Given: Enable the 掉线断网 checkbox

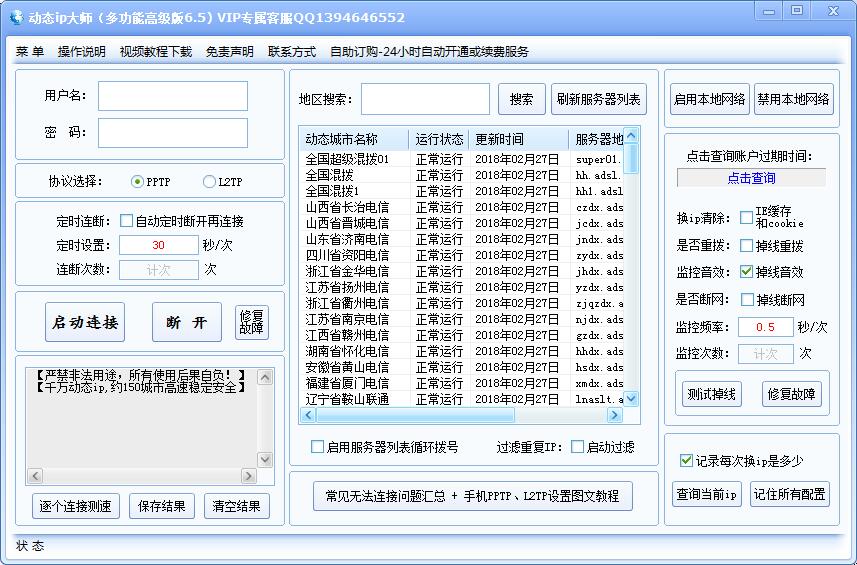Looking at the screenshot, I should point(747,299).
